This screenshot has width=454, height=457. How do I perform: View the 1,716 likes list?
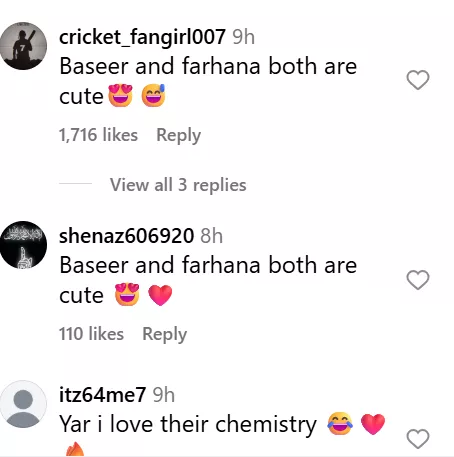(98, 135)
